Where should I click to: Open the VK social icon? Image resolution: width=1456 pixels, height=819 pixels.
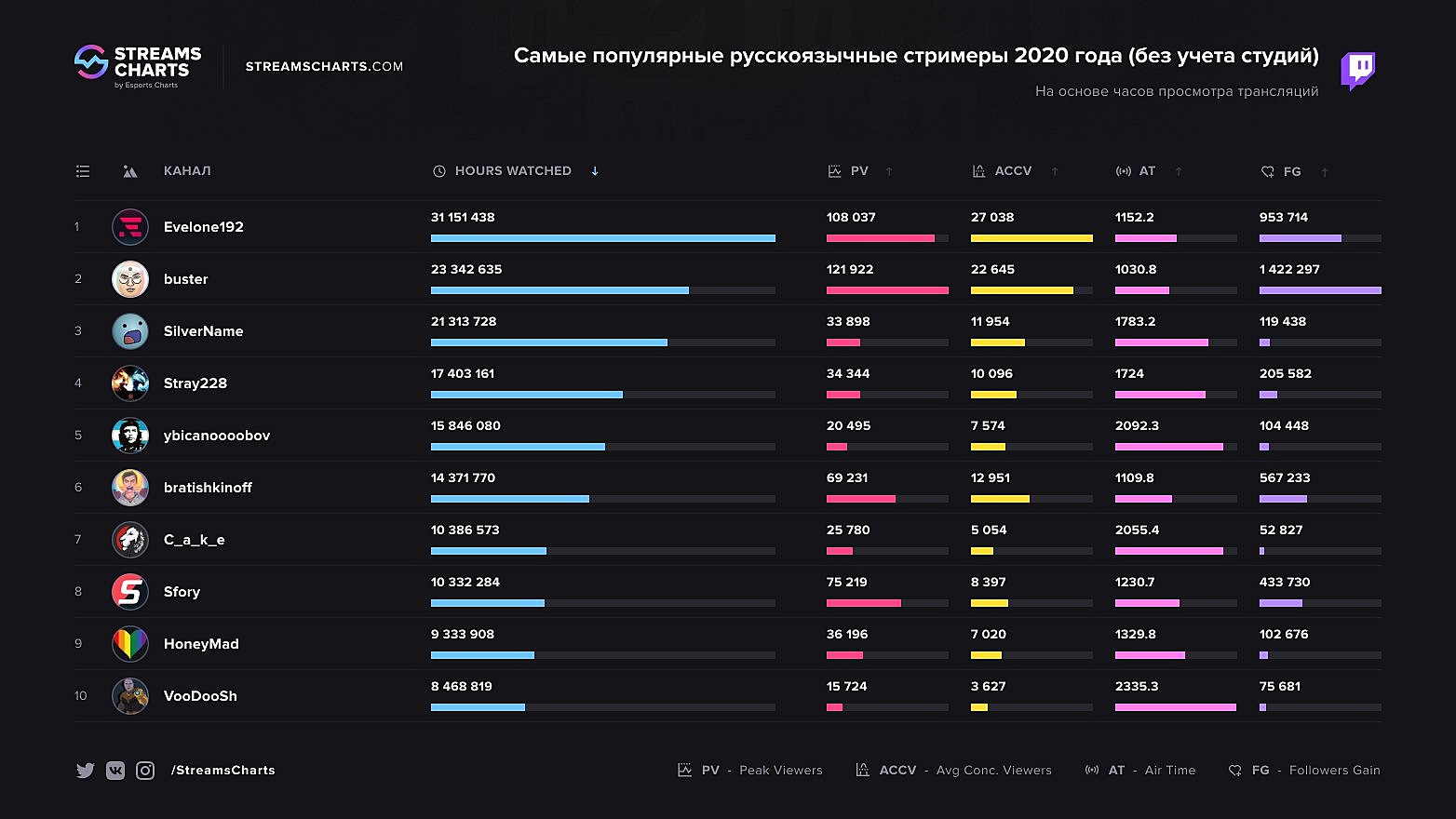pyautogui.click(x=115, y=771)
